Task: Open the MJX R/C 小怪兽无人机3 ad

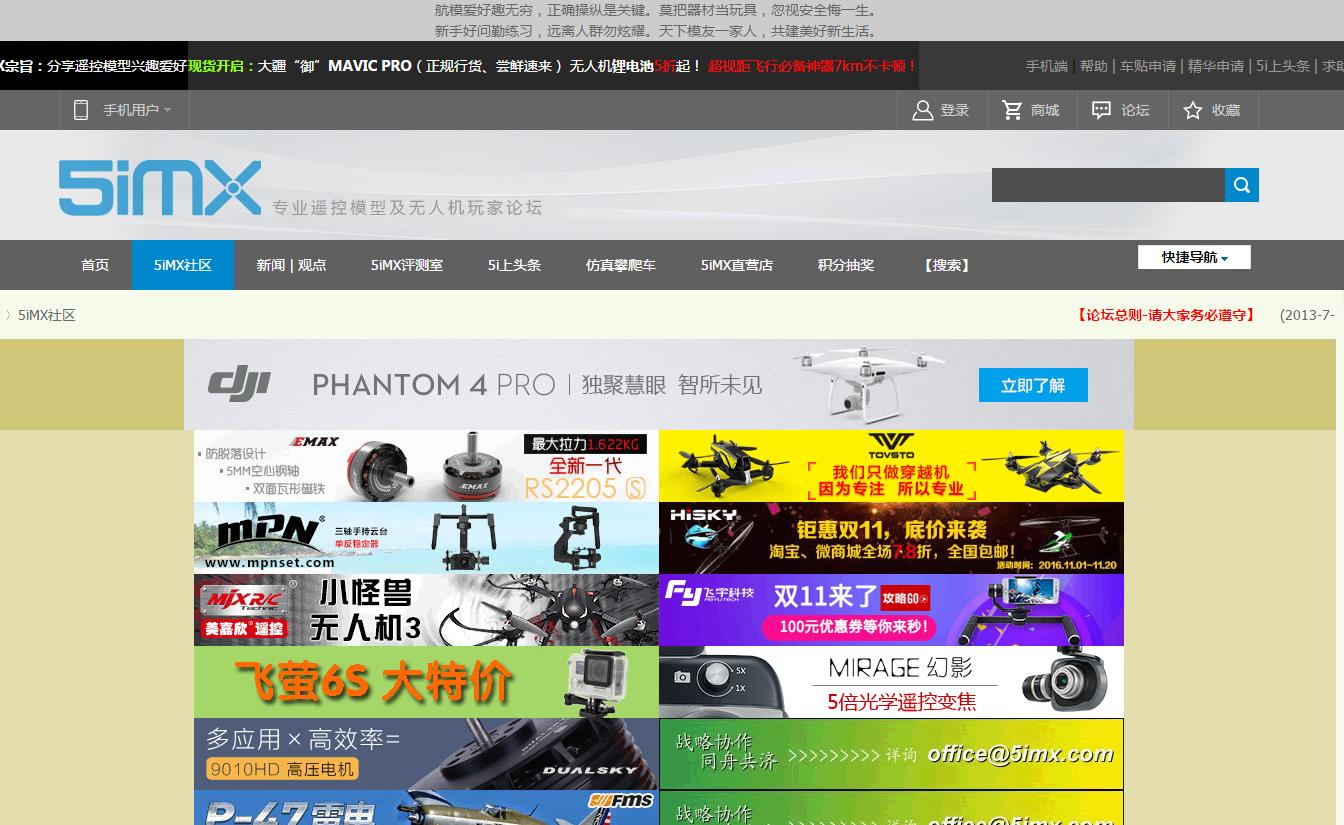Action: pyautogui.click(x=426, y=610)
